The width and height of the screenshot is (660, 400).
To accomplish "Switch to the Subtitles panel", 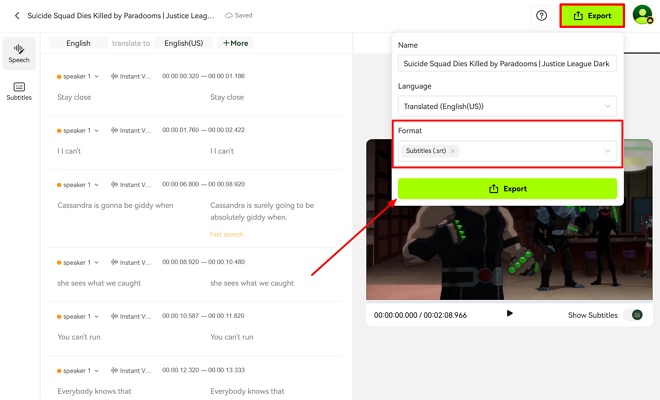I will 19,91.
